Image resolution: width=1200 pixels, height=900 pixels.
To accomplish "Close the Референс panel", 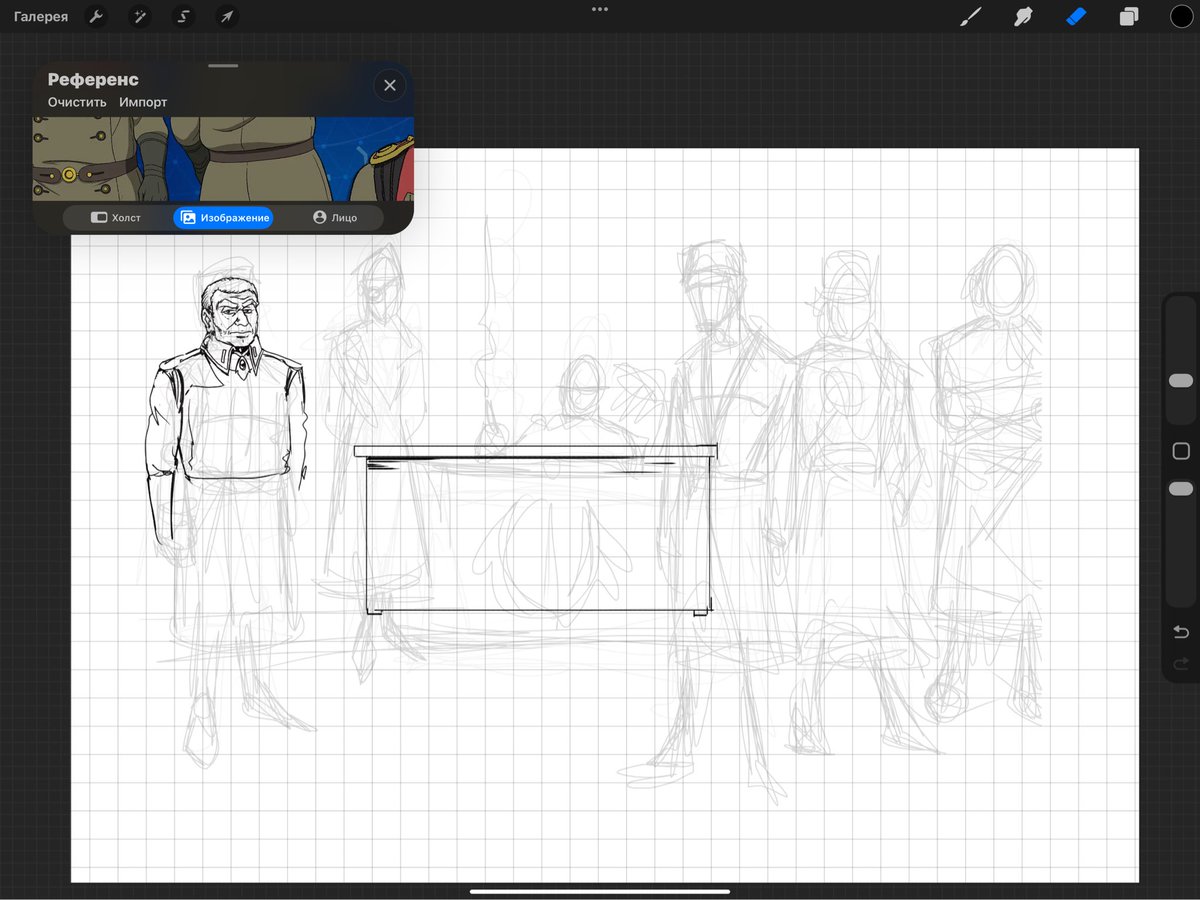I will click(390, 85).
